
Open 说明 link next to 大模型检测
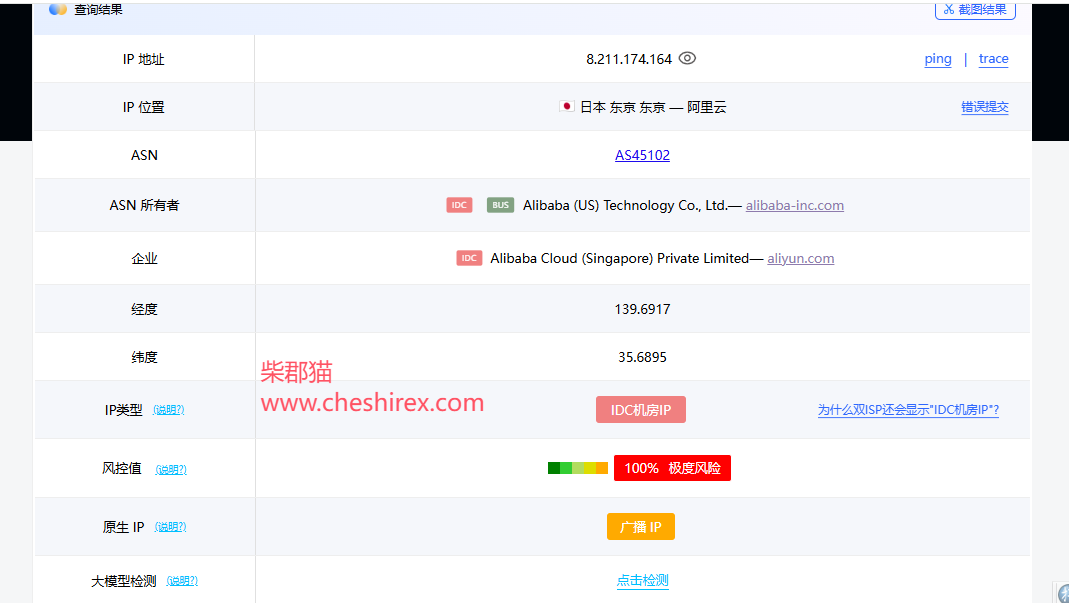click(x=182, y=580)
